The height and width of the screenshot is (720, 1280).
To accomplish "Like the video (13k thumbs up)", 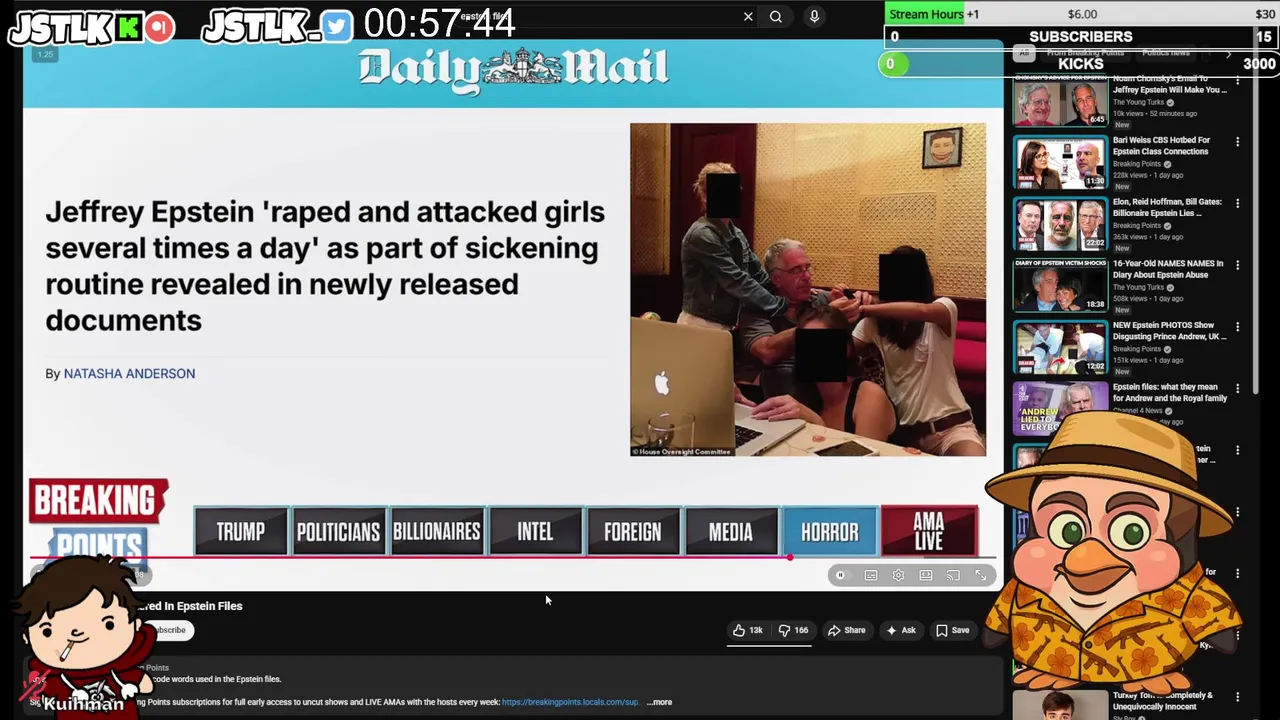I will point(748,630).
